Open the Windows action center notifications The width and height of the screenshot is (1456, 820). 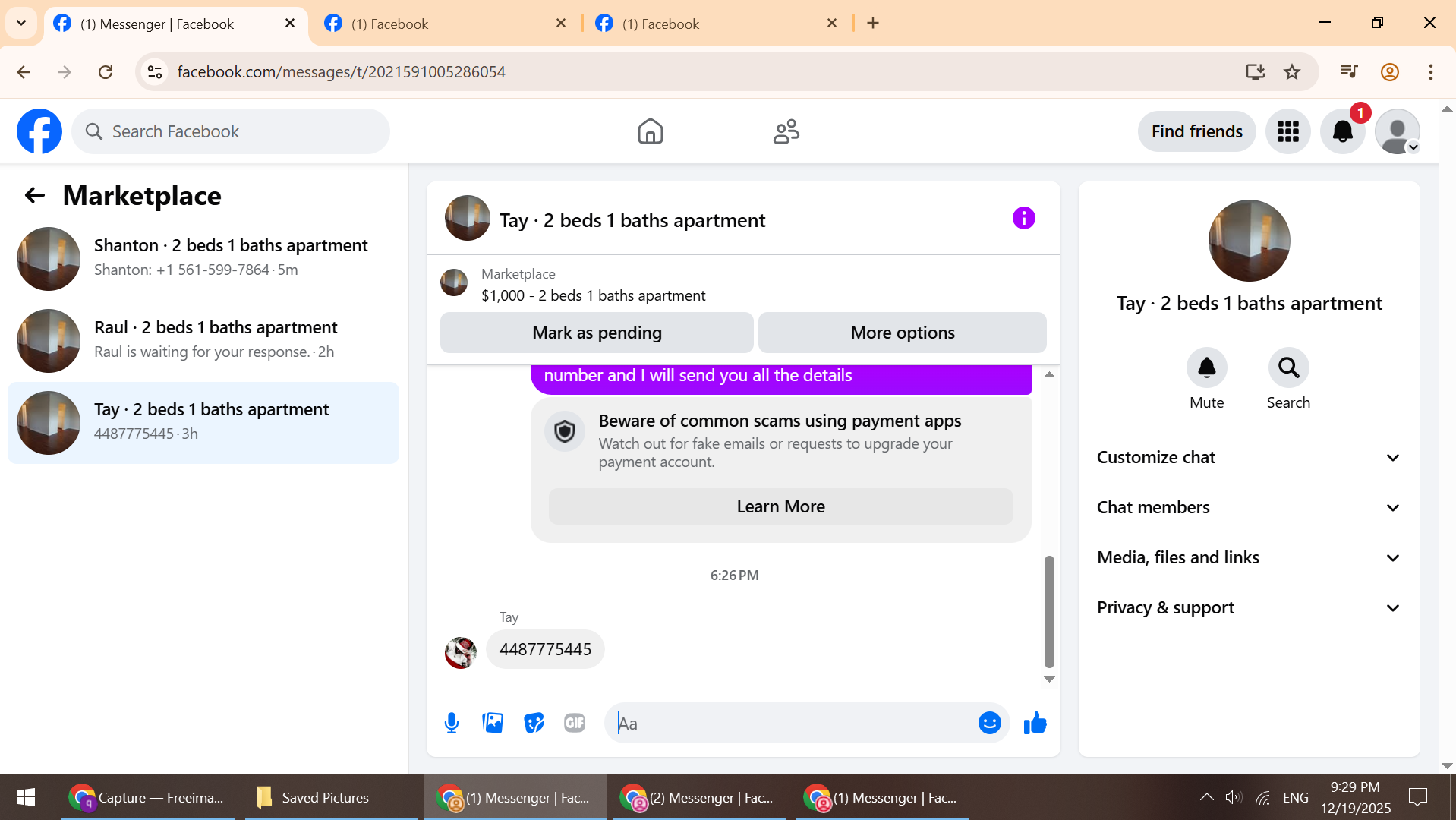click(1417, 797)
